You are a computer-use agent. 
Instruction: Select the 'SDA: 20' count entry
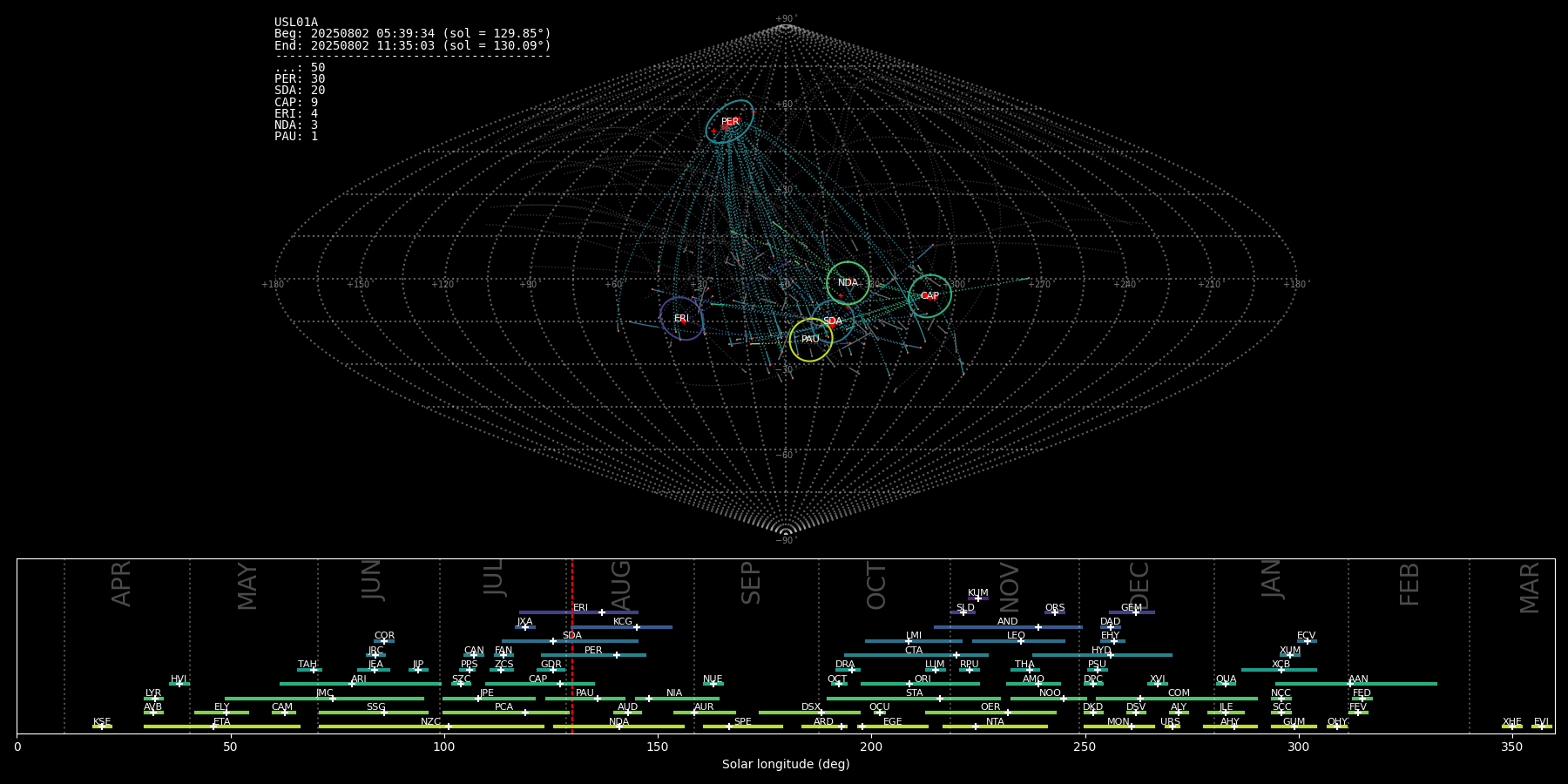[300, 91]
